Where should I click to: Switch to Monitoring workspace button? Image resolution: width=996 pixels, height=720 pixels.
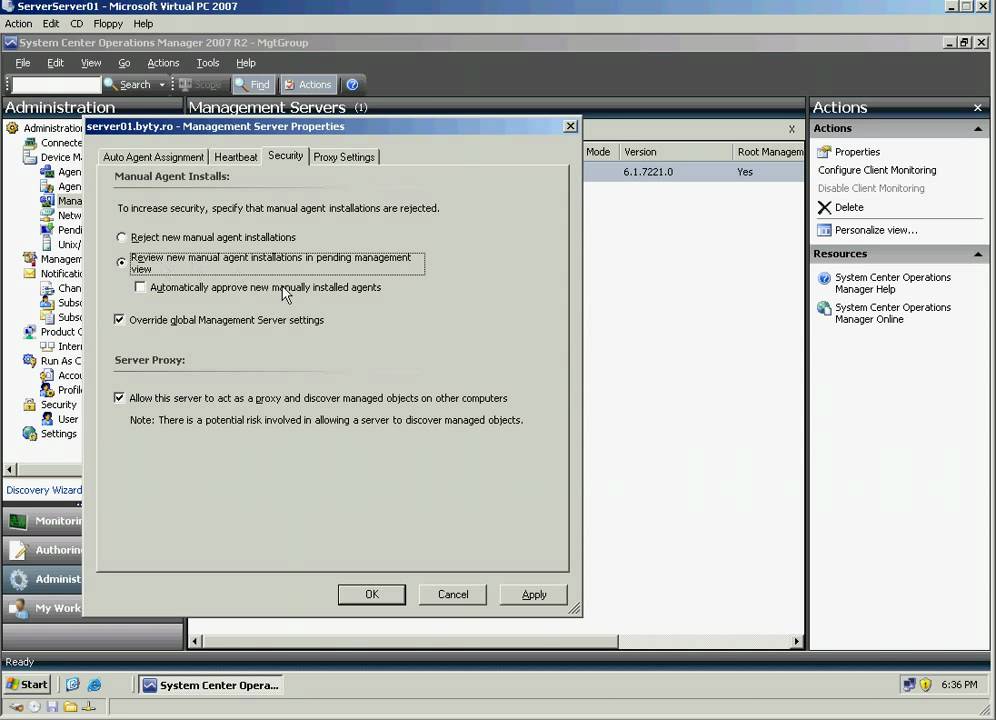[43, 520]
